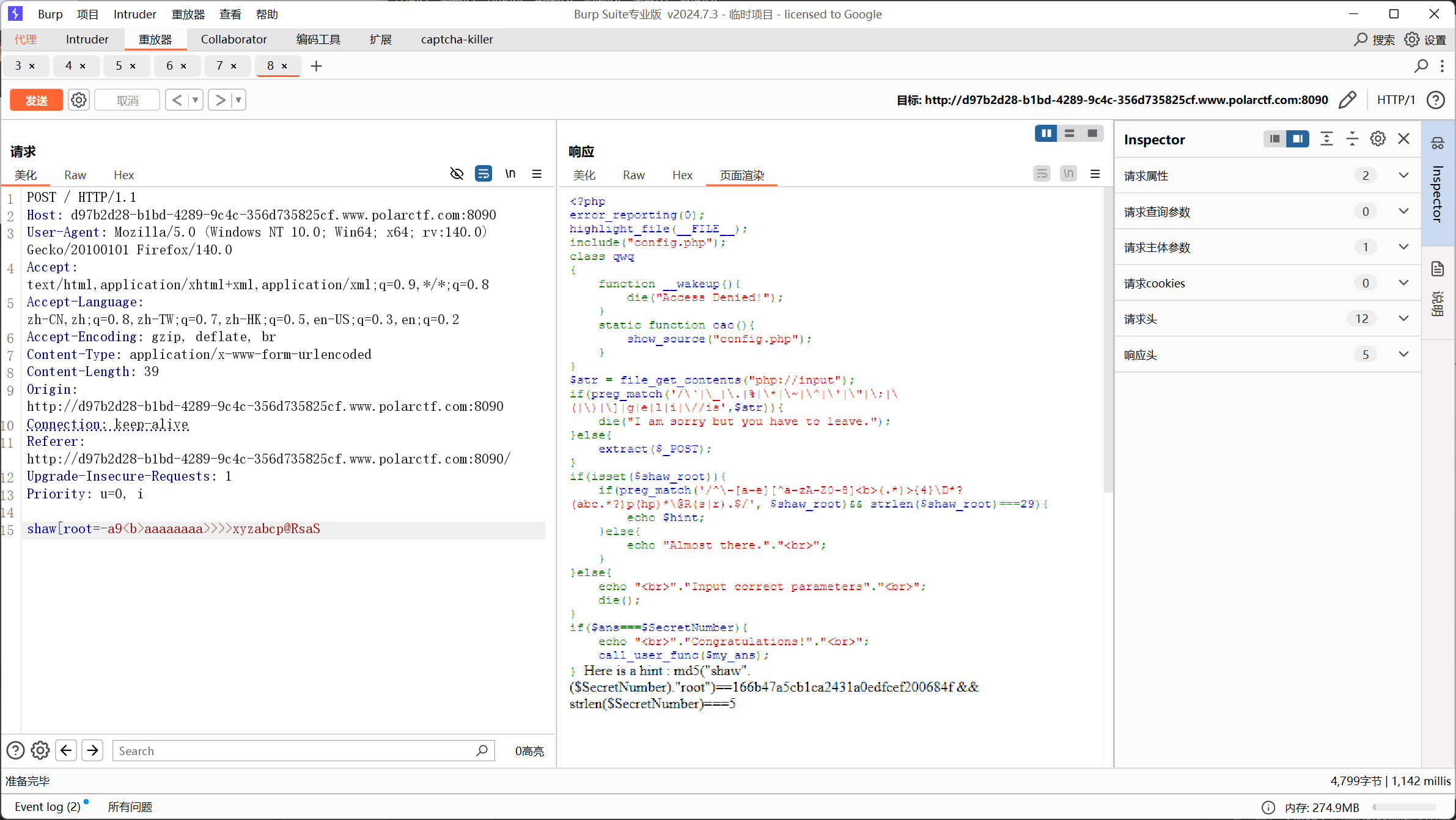The width and height of the screenshot is (1456, 820).
Task: Collapse all Inspector sections icon
Action: point(1352,139)
